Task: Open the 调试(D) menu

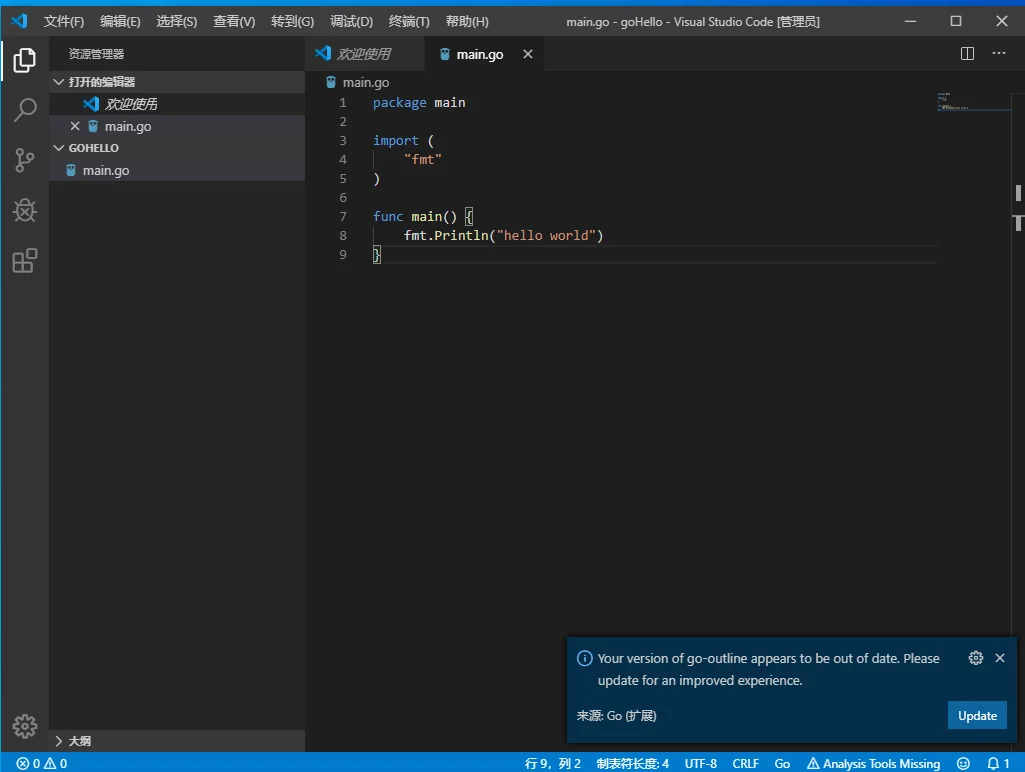Action: [x=351, y=22]
